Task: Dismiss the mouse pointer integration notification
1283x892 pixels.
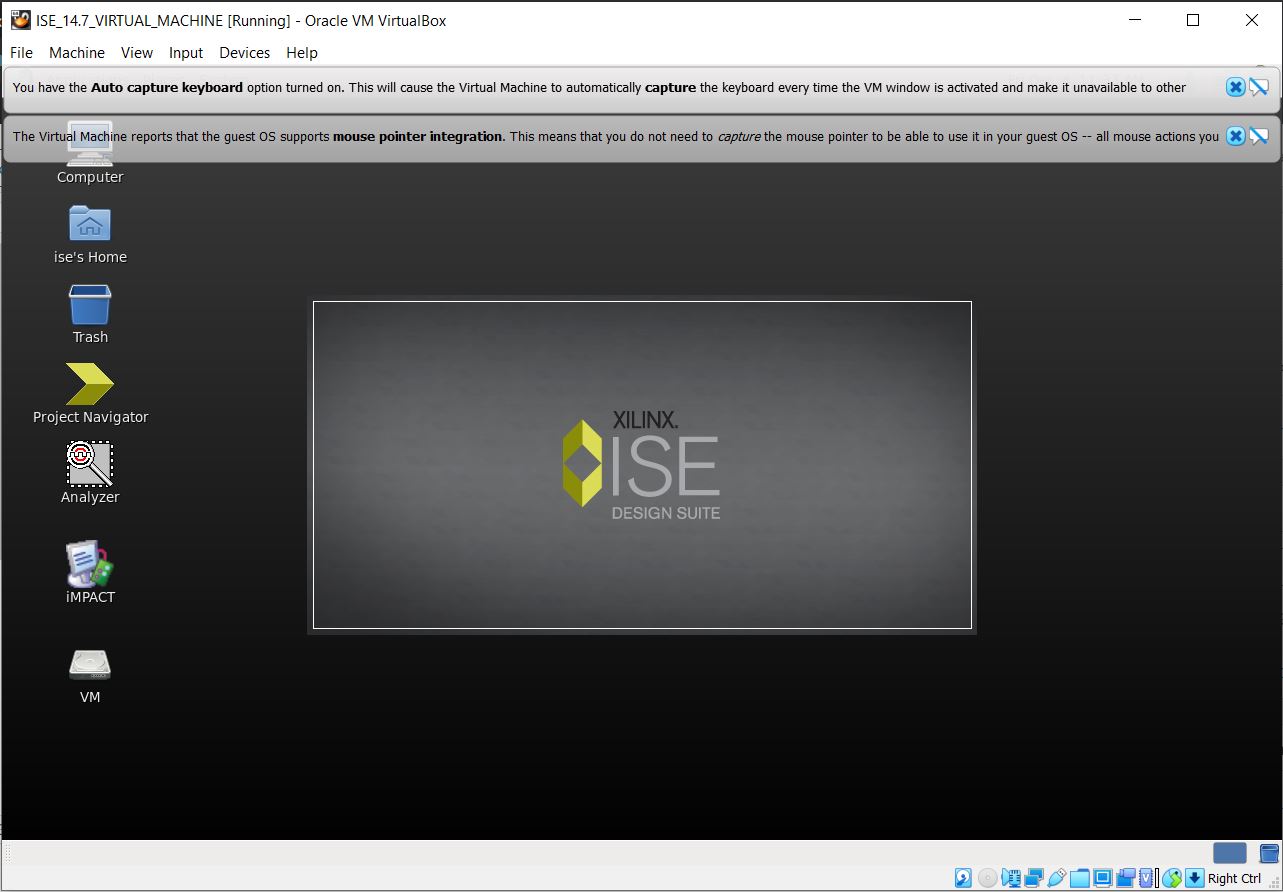Action: (1236, 136)
